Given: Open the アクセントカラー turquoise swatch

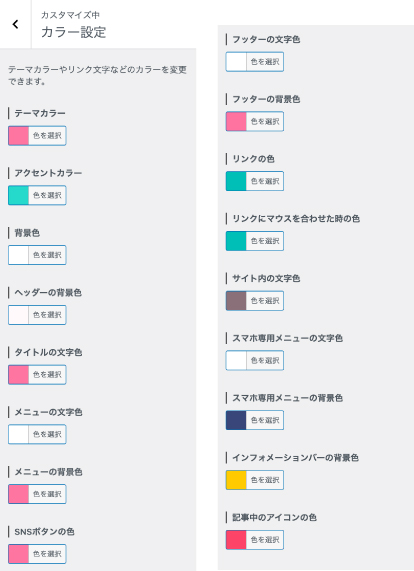Looking at the screenshot, I should click(19, 196).
